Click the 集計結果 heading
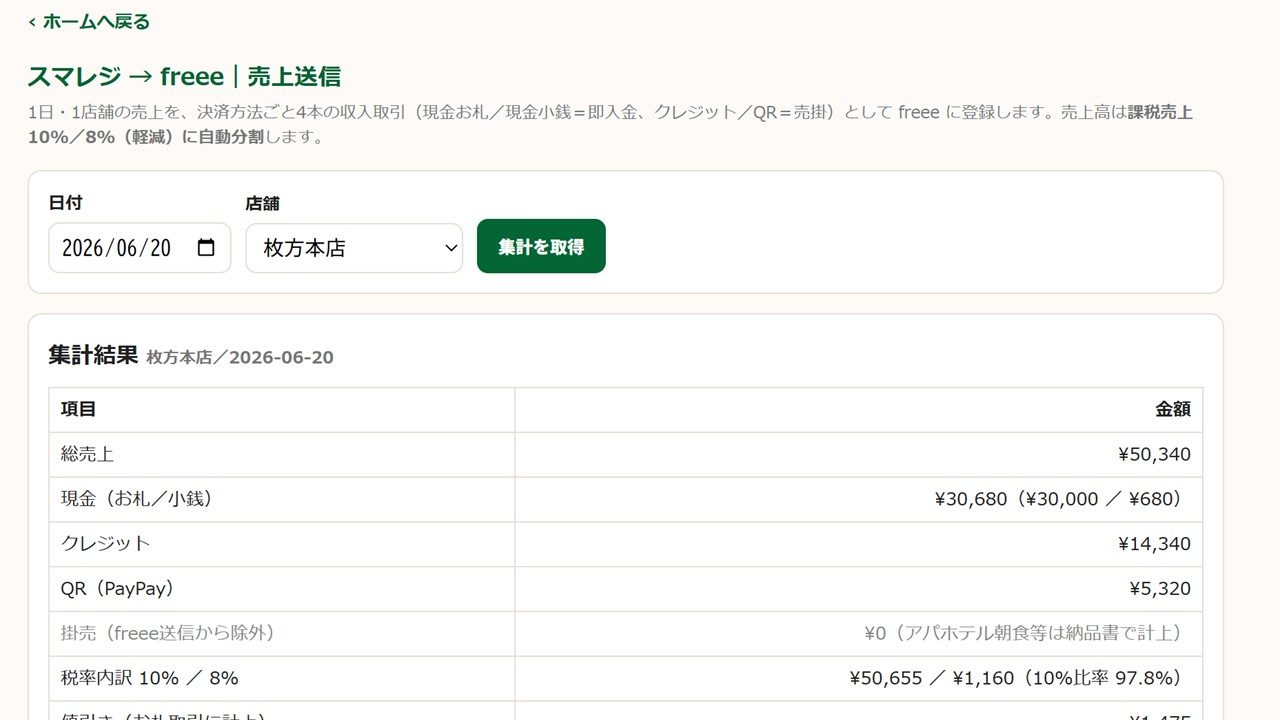The width and height of the screenshot is (1280, 720). pyautogui.click(x=93, y=355)
